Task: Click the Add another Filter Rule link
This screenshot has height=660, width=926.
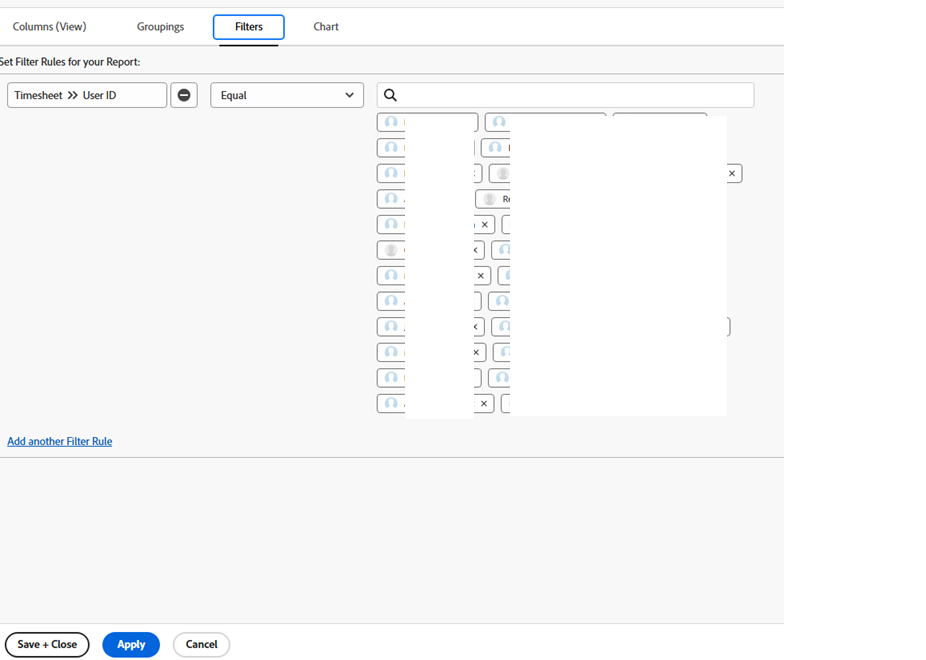Action: (x=59, y=441)
